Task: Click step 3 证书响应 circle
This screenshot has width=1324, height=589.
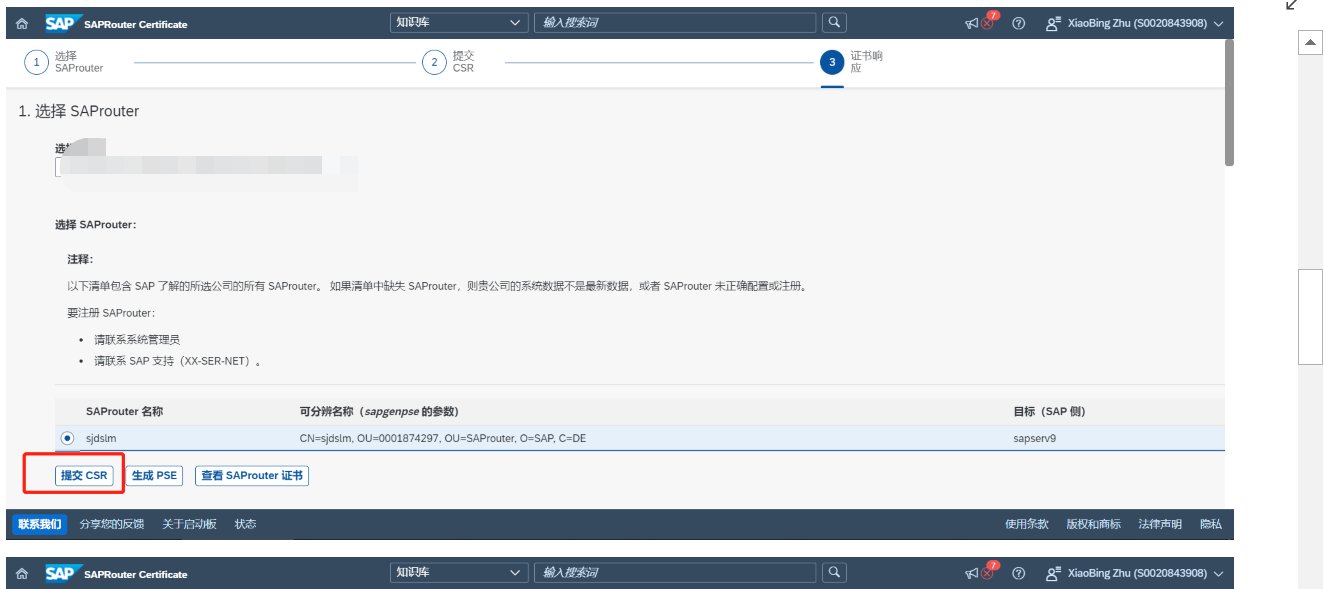Action: pos(833,62)
